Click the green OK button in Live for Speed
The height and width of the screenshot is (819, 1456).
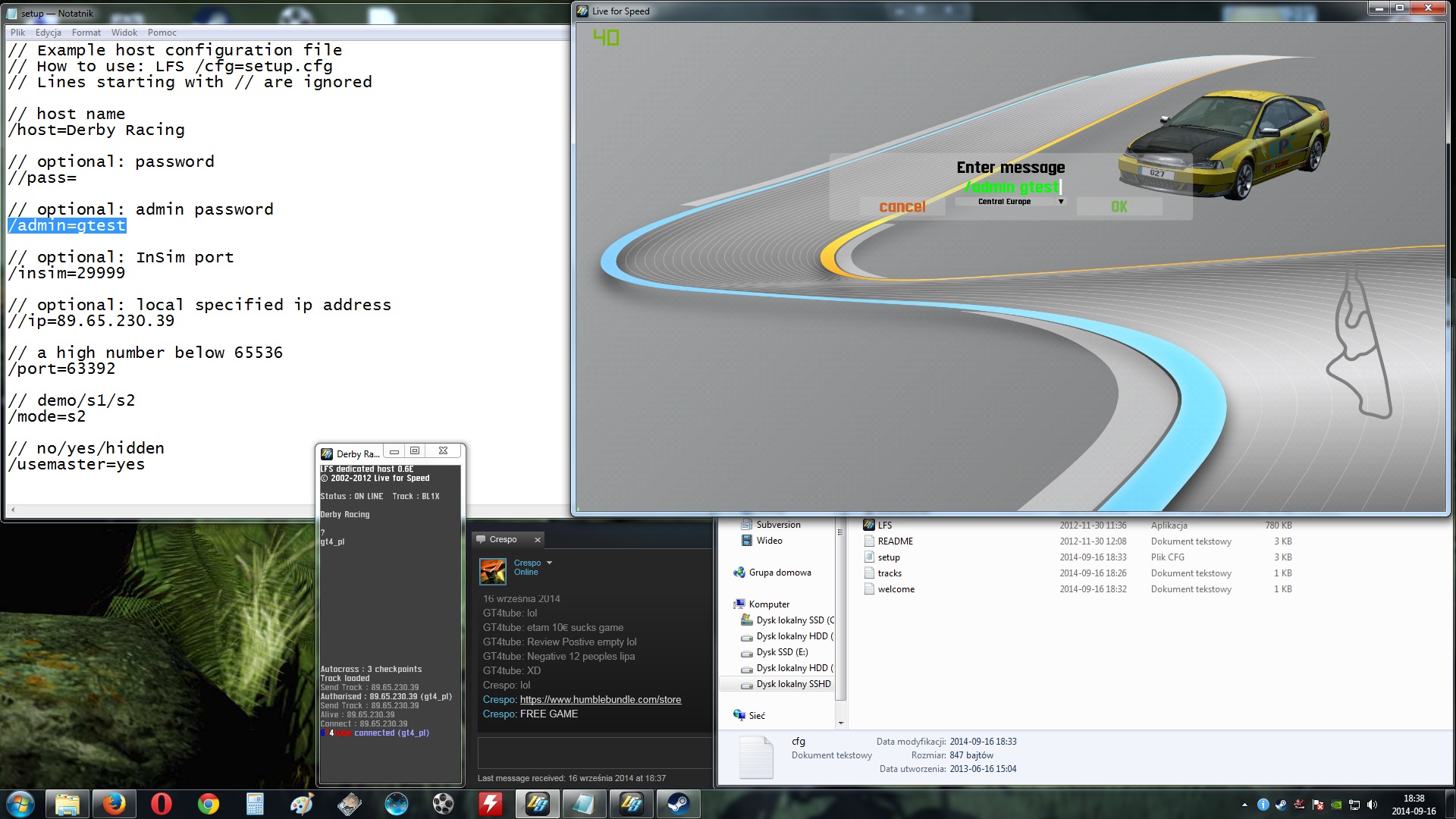1119,207
